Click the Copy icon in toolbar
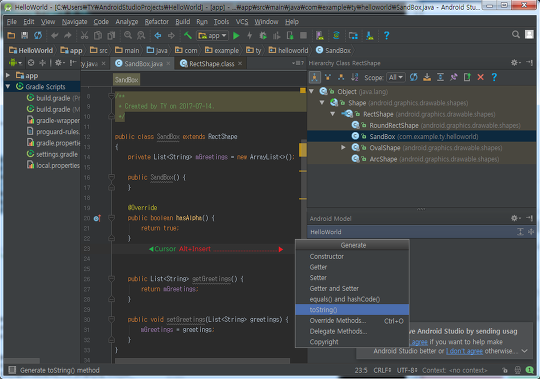 point(98,35)
